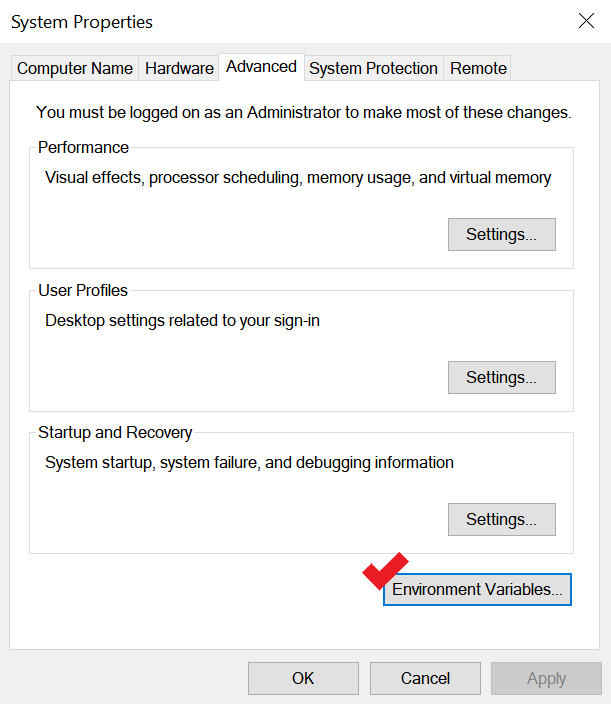Screen dimensions: 611x704
Task: Go to the System Protection tab
Action: 374,68
